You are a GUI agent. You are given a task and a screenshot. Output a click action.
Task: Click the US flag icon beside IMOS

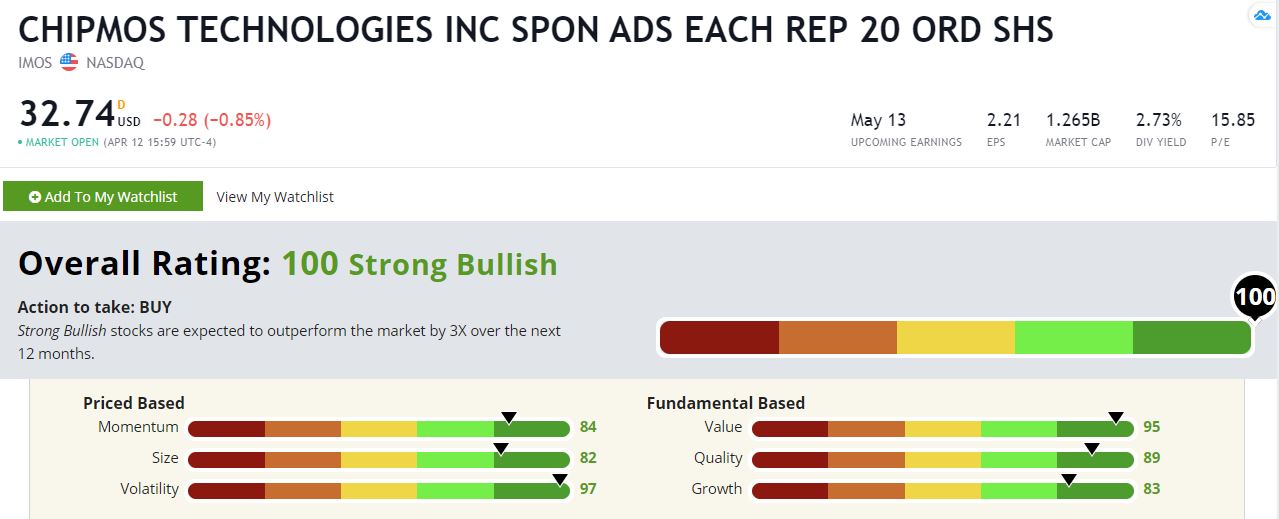pyautogui.click(x=69, y=62)
